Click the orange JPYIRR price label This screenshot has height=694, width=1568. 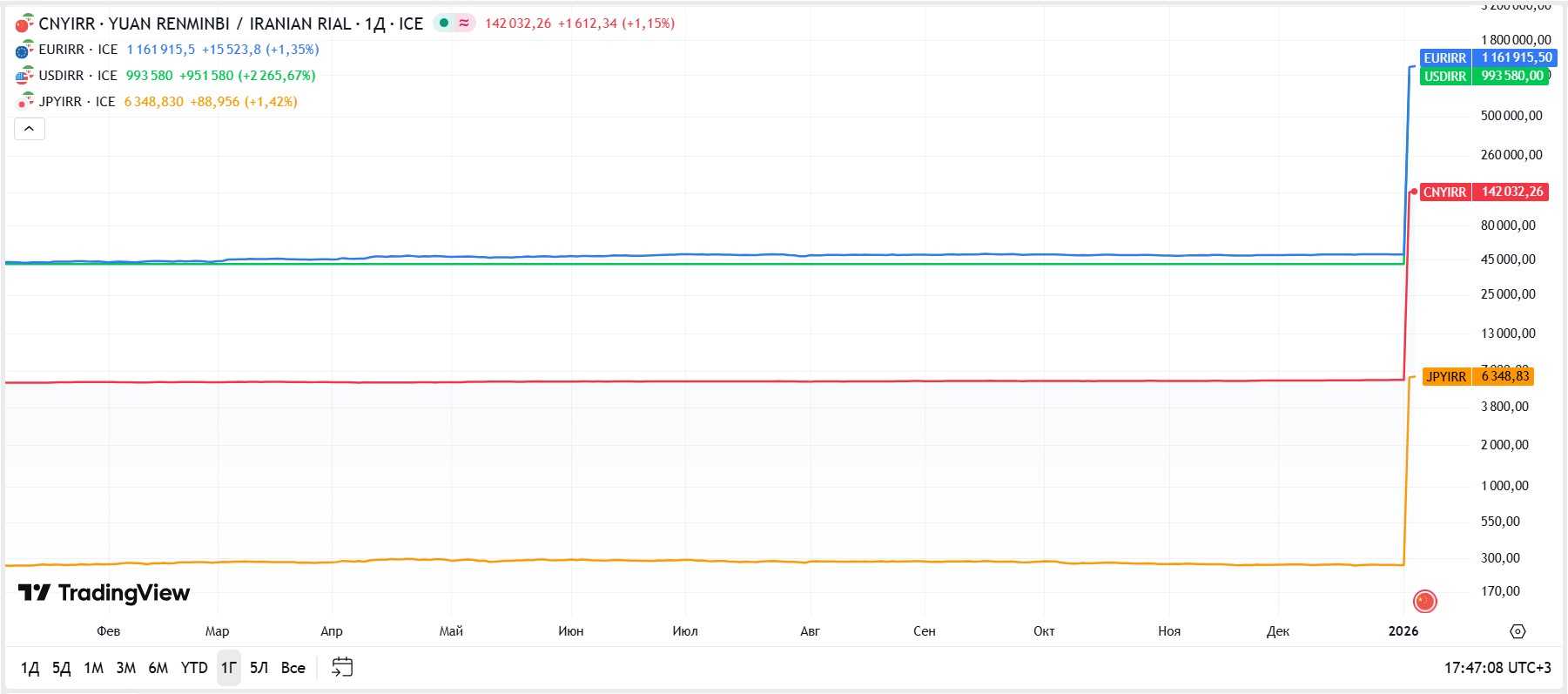pyautogui.click(x=1477, y=376)
